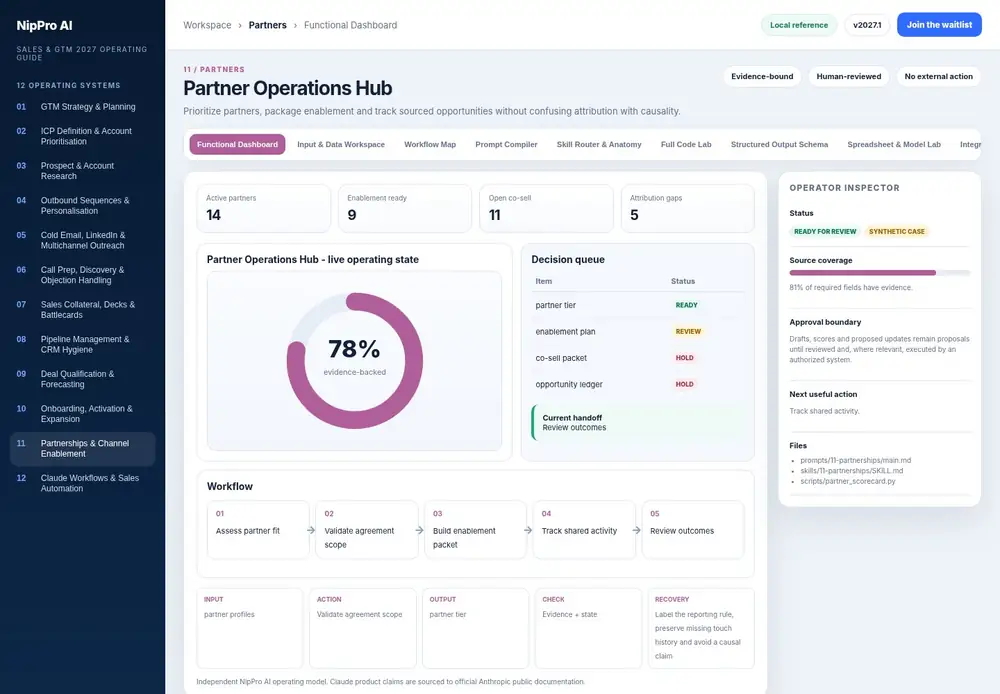Click prompts/11-partnerships/main.md file entry
The image size is (1000, 694).
click(x=855, y=460)
